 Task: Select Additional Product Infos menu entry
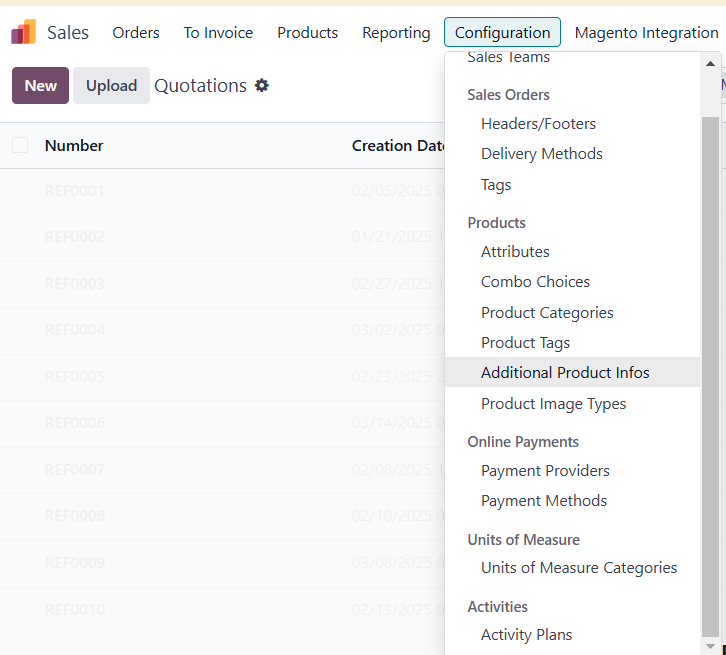[x=565, y=373]
